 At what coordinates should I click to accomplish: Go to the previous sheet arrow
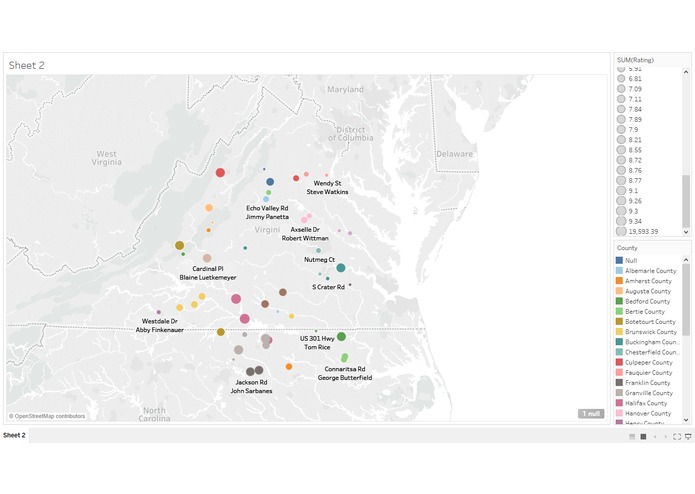(655, 437)
